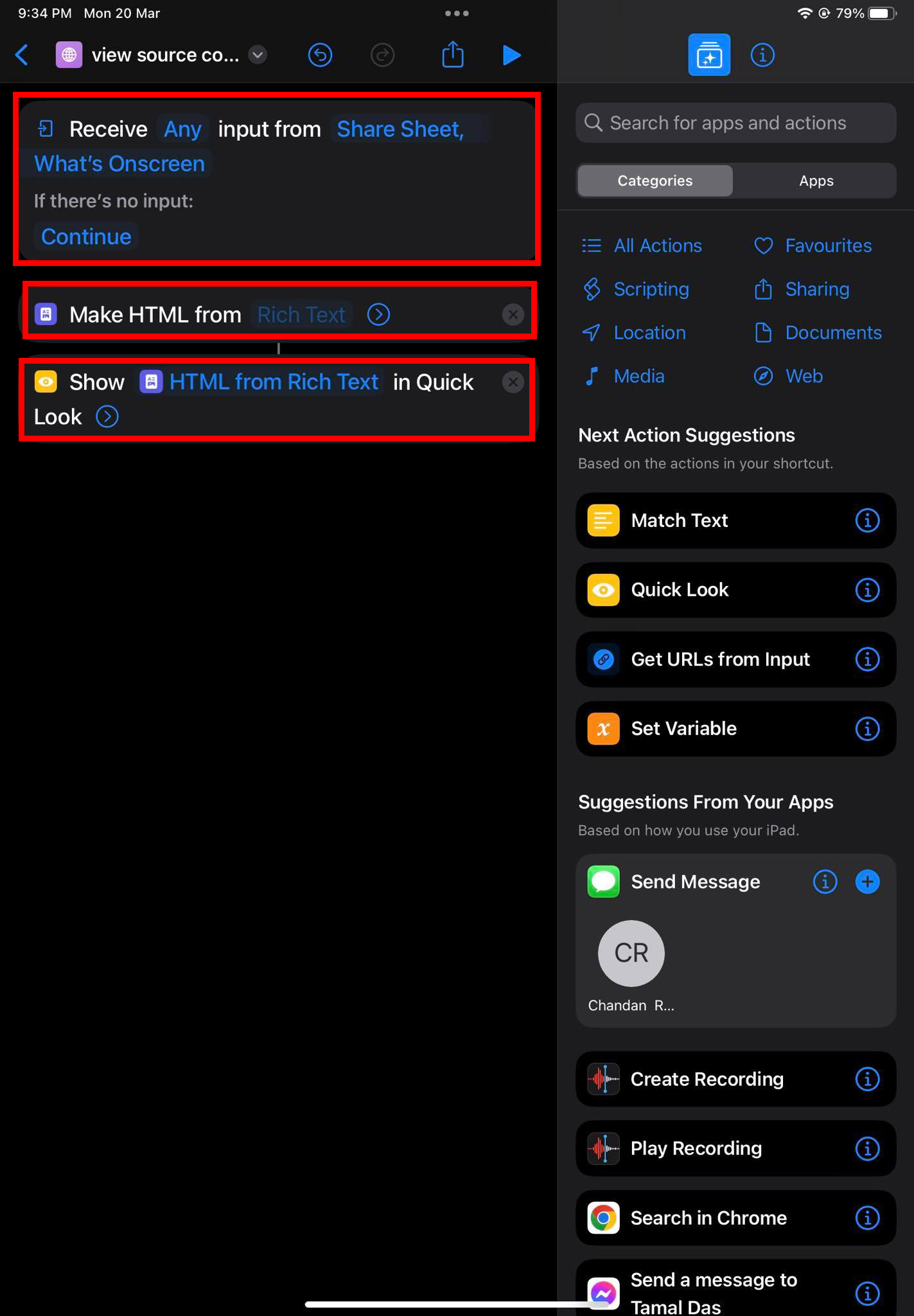Run the shortcut with play button
914x1316 pixels.
click(511, 55)
